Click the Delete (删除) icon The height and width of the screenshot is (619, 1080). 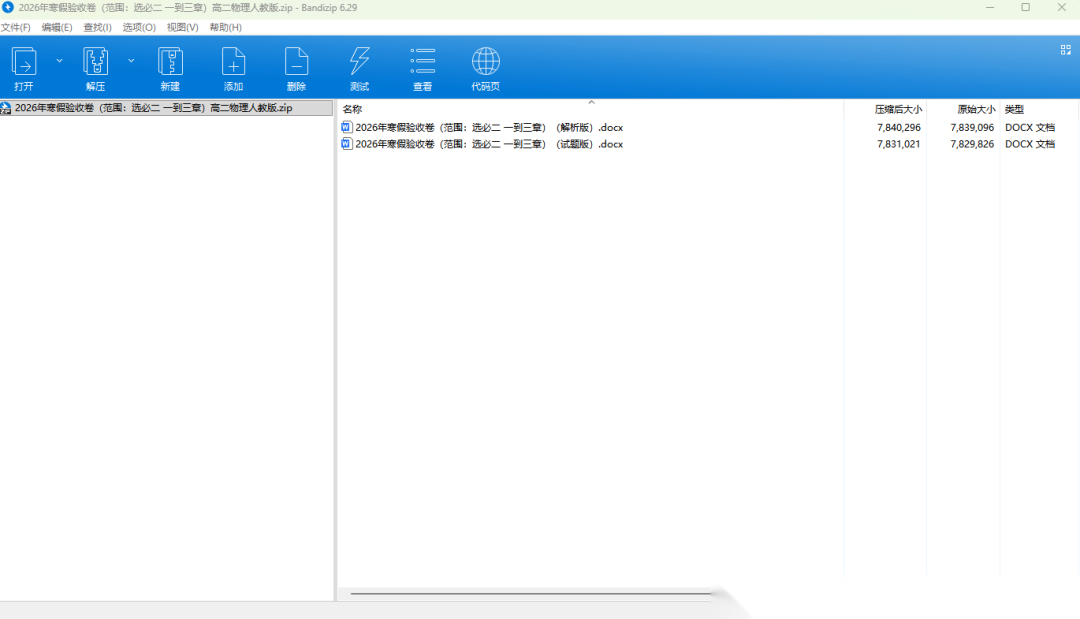pos(296,62)
